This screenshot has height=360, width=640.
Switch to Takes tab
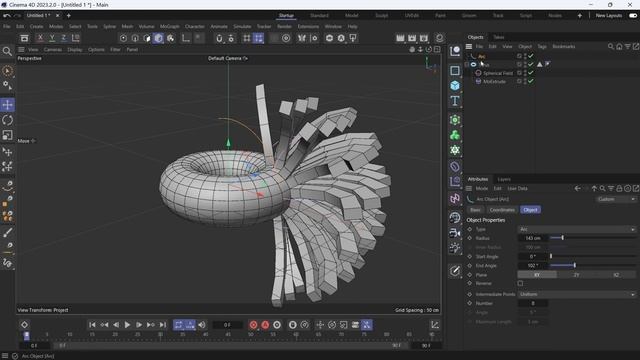[x=499, y=37]
